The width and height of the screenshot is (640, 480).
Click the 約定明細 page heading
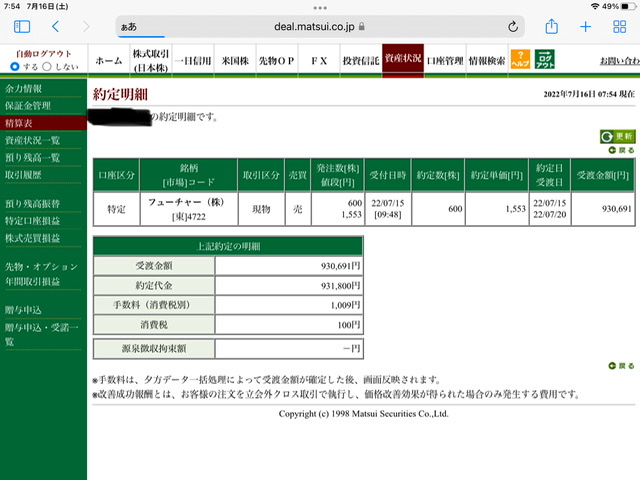coord(120,94)
